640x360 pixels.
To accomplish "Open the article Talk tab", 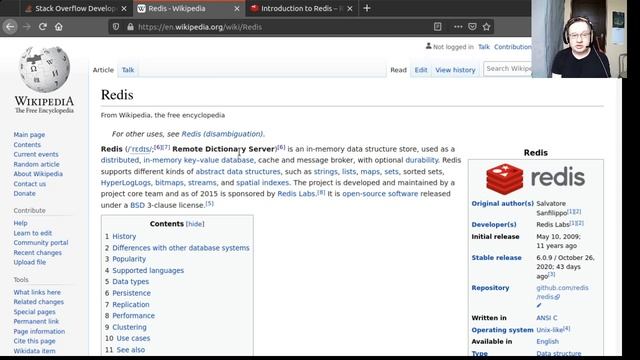I will click(128, 70).
